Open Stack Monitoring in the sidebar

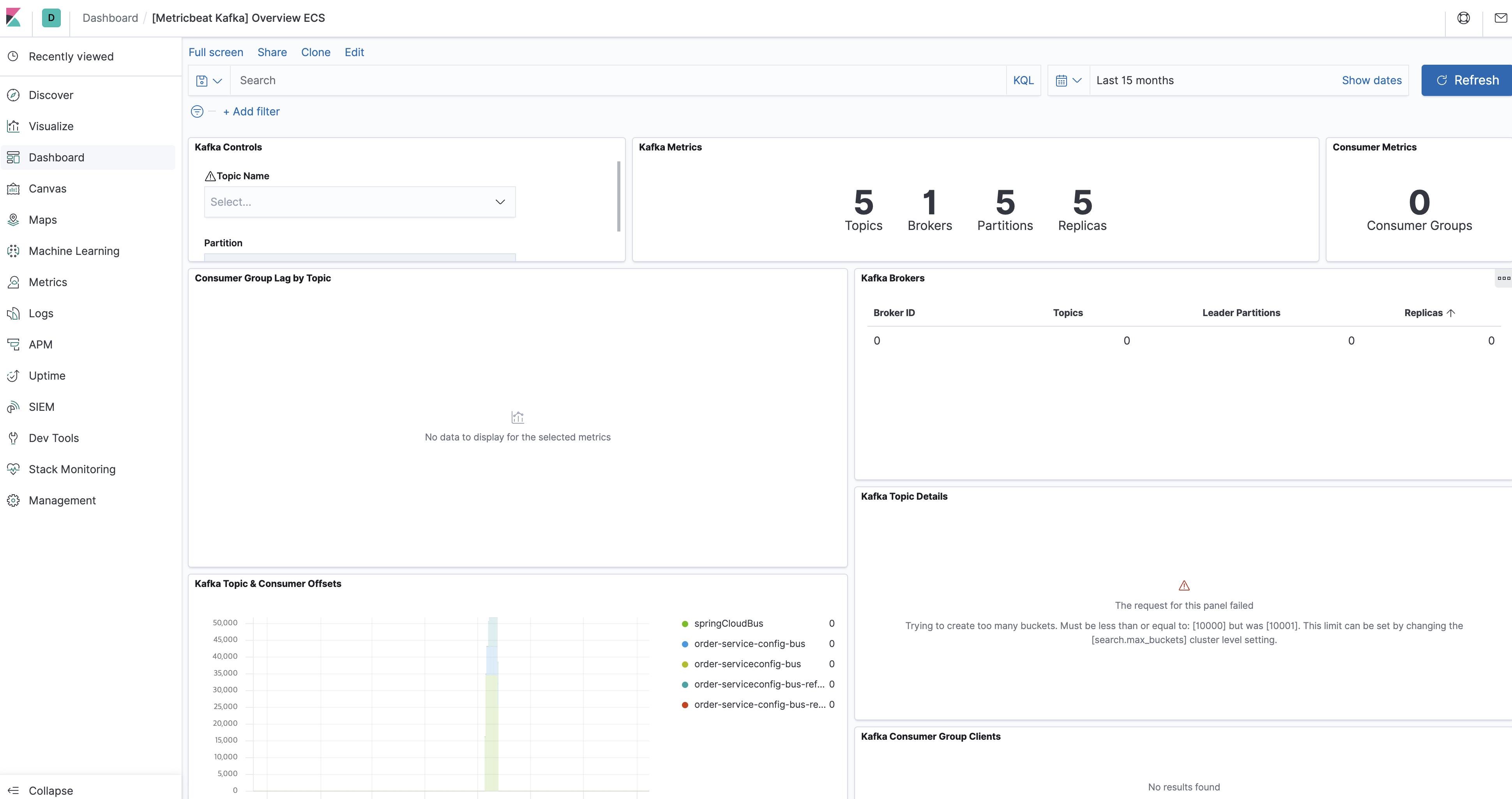tap(72, 469)
